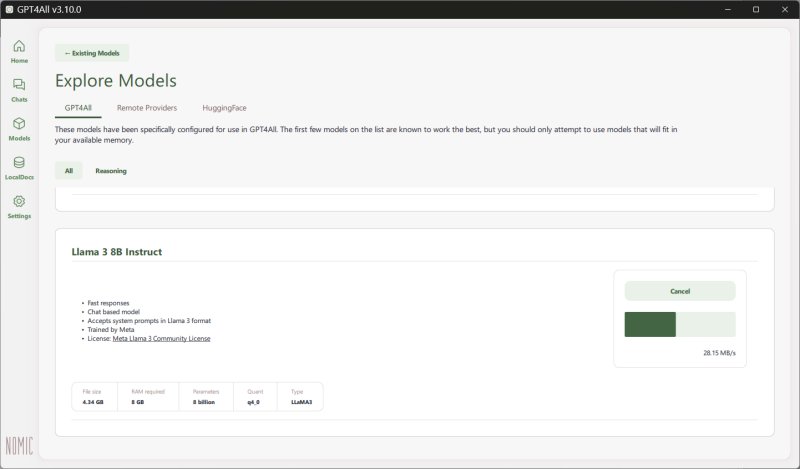
Task: Open the Settings gear icon
Action: 19,201
